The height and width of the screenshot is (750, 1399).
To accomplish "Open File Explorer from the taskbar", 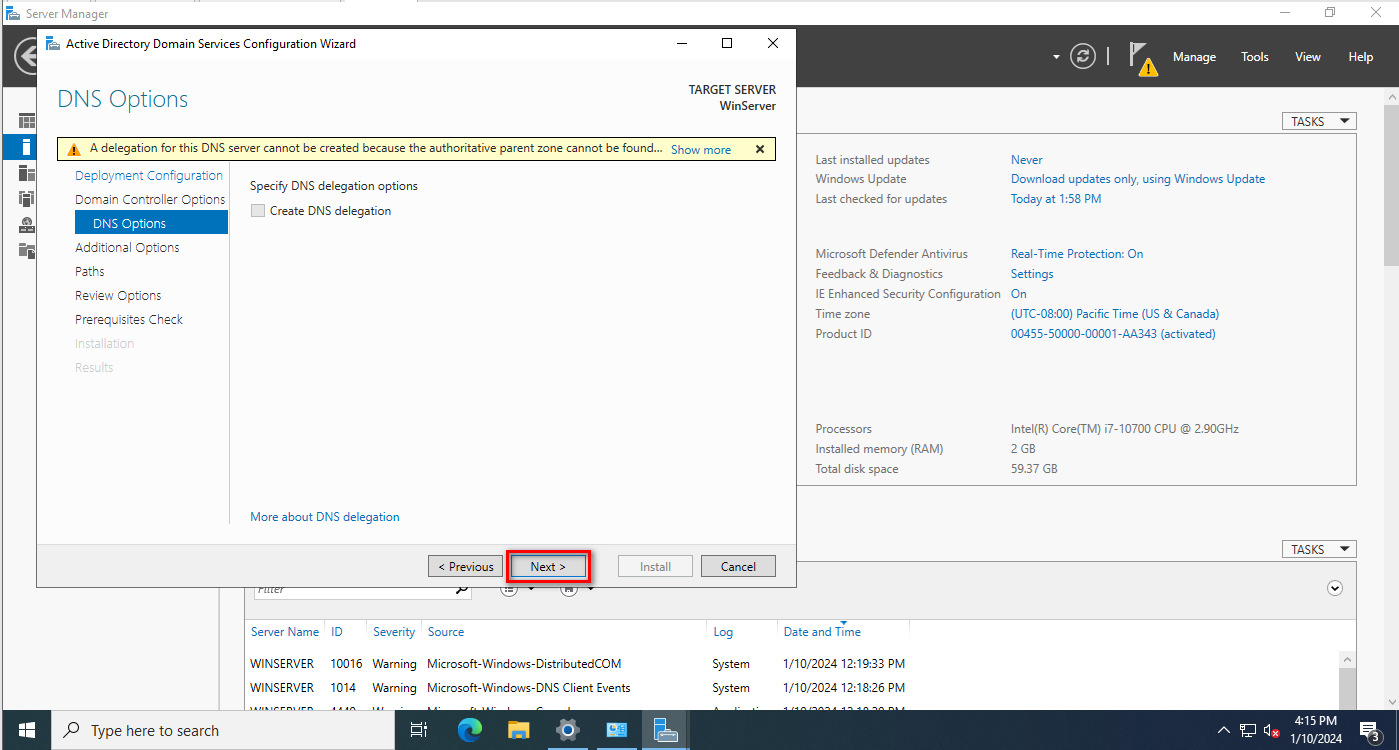I will pos(518,731).
